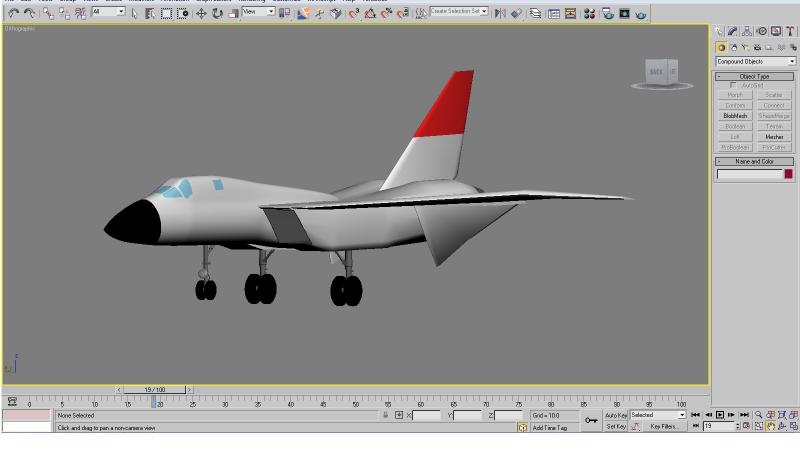
Task: Open the Selected key filter dropdown
Action: pyautogui.click(x=658, y=415)
